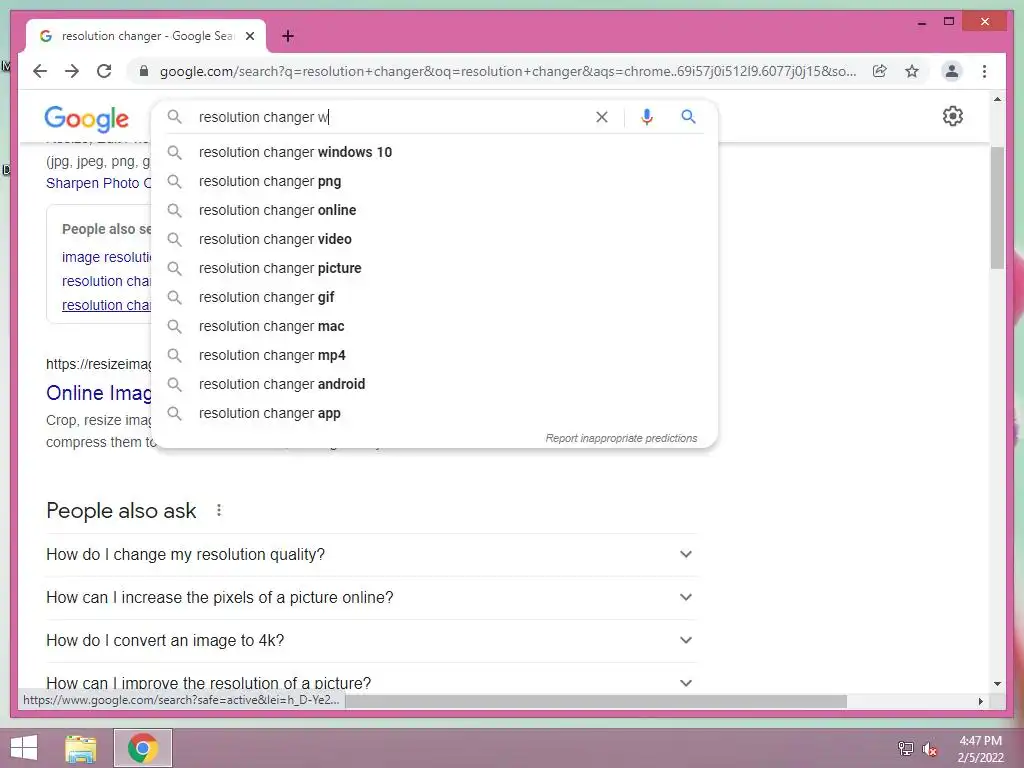Click the scroll right arrow at the bottom

[x=980, y=701]
